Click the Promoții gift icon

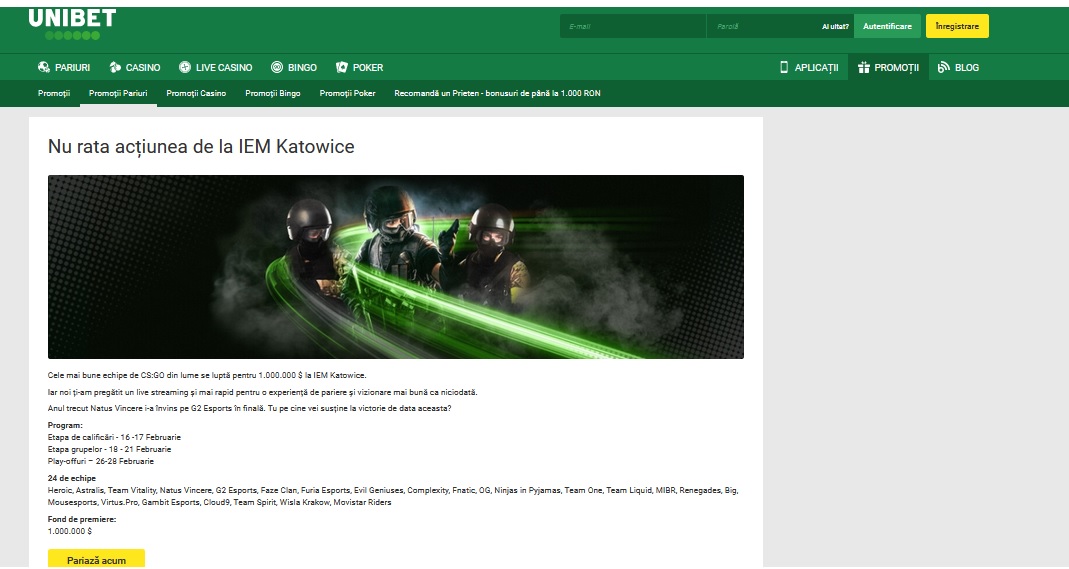pyautogui.click(x=864, y=67)
